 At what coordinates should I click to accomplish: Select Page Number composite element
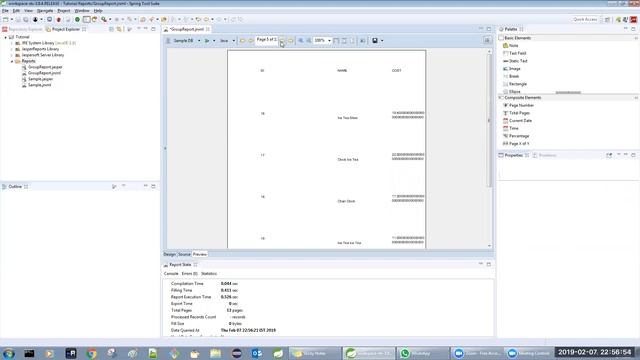point(518,105)
